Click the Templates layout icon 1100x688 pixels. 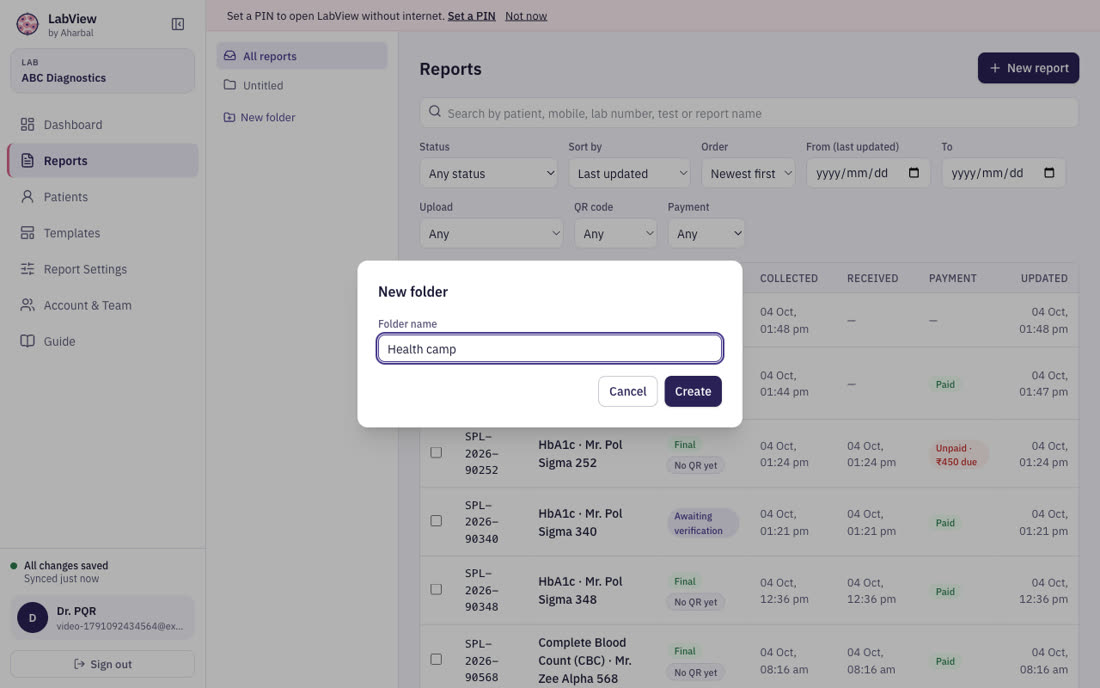point(27,233)
